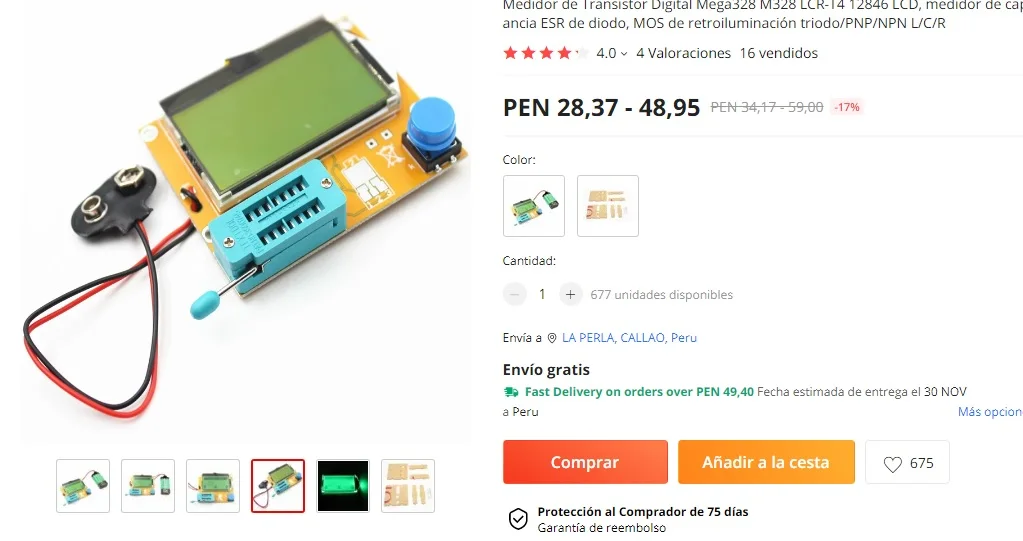The width and height of the screenshot is (1023, 541).
Task: Increase quantity with the plus button
Action: [570, 294]
